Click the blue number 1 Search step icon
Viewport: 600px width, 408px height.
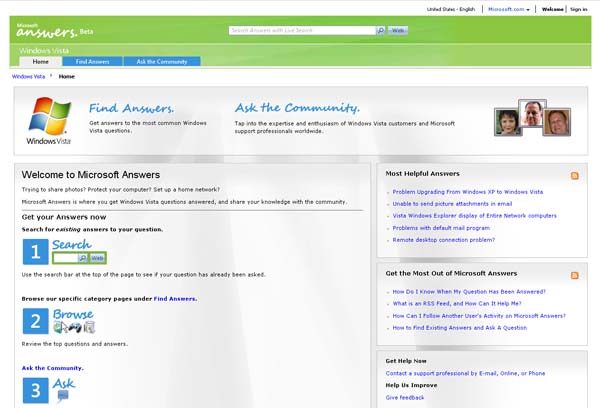35,251
